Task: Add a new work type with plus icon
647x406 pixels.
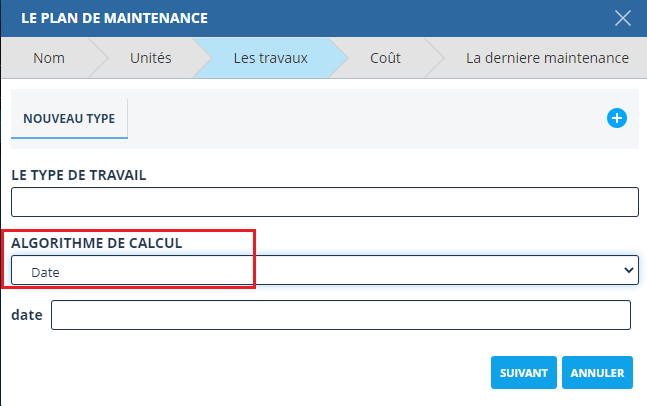Action: [617, 119]
